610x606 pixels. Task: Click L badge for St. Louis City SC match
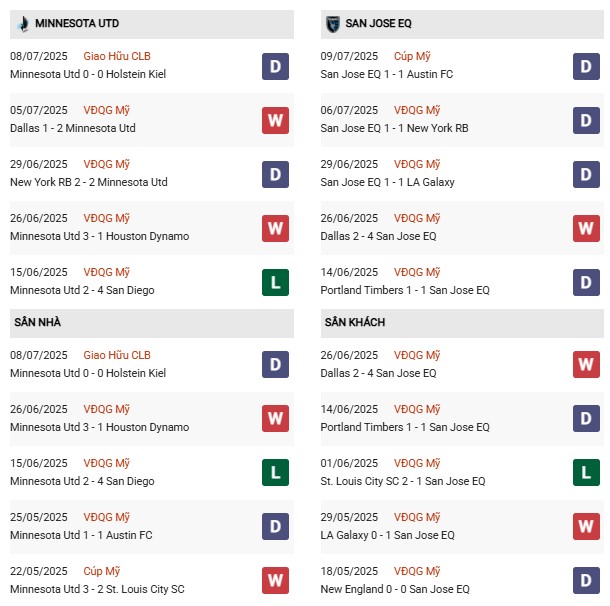click(x=586, y=473)
